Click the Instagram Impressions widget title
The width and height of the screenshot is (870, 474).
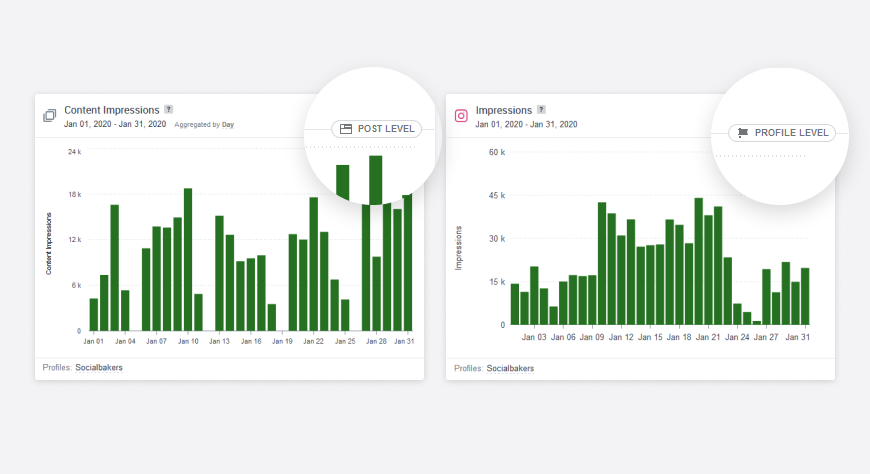[x=504, y=110]
